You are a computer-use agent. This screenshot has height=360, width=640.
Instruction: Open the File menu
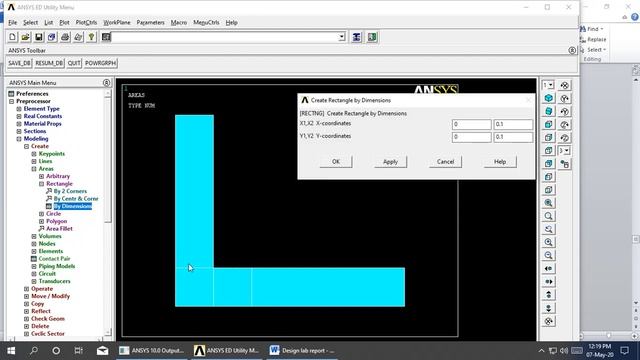pyautogui.click(x=13, y=22)
